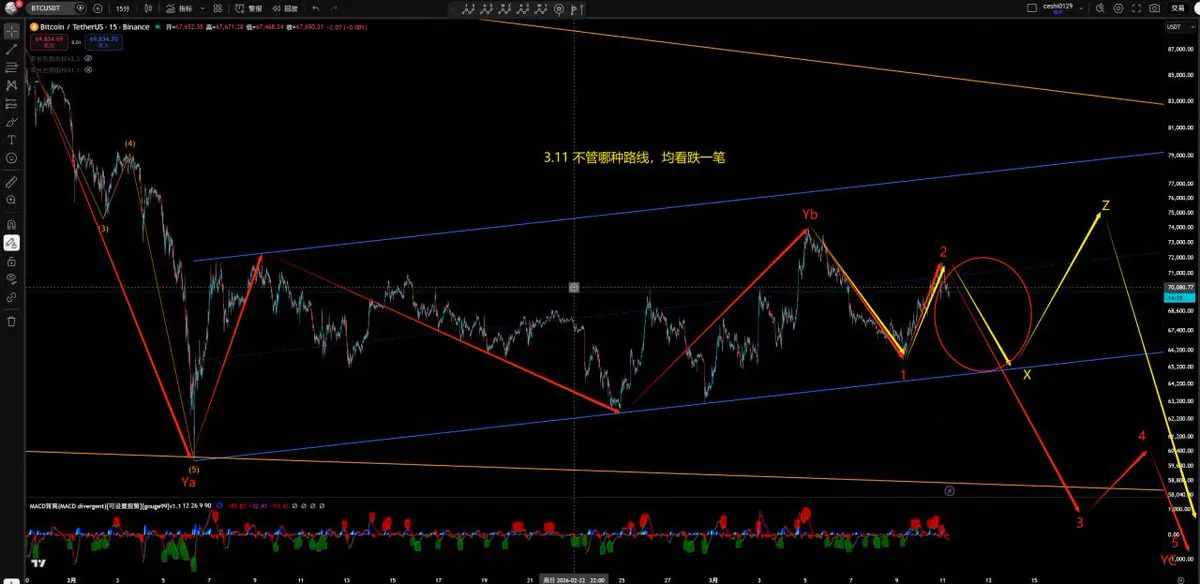Open the forecasting and measurement tools
Viewport: 1200px width, 584px height.
[12, 103]
